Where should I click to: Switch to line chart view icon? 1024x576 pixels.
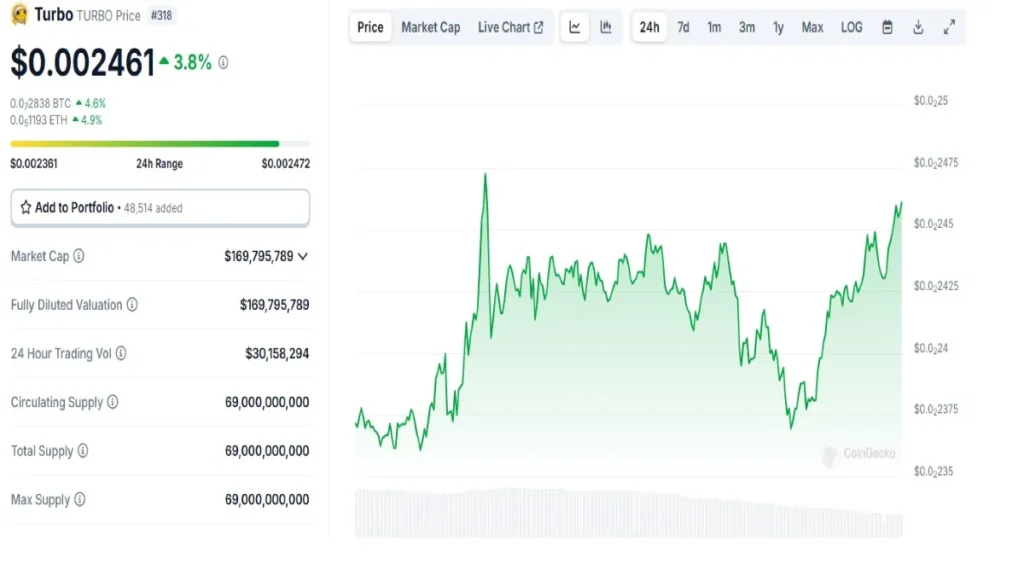[575, 27]
